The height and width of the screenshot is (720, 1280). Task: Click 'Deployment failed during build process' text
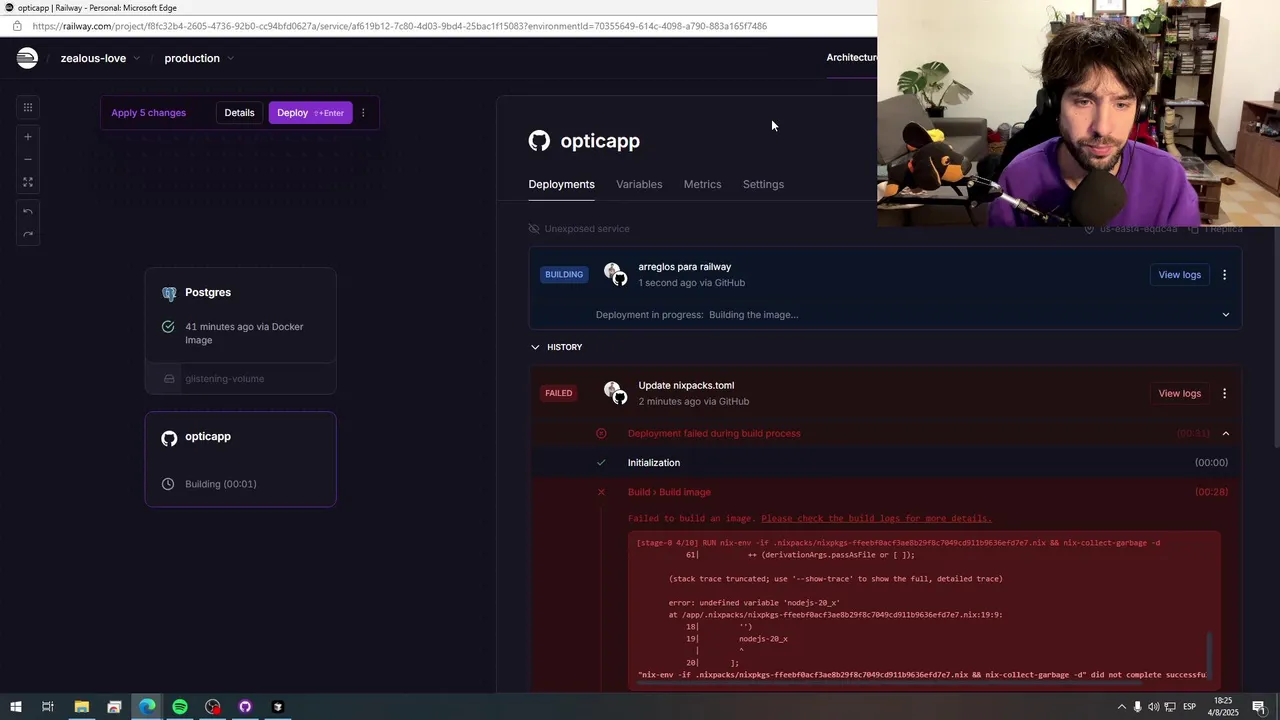point(714,433)
